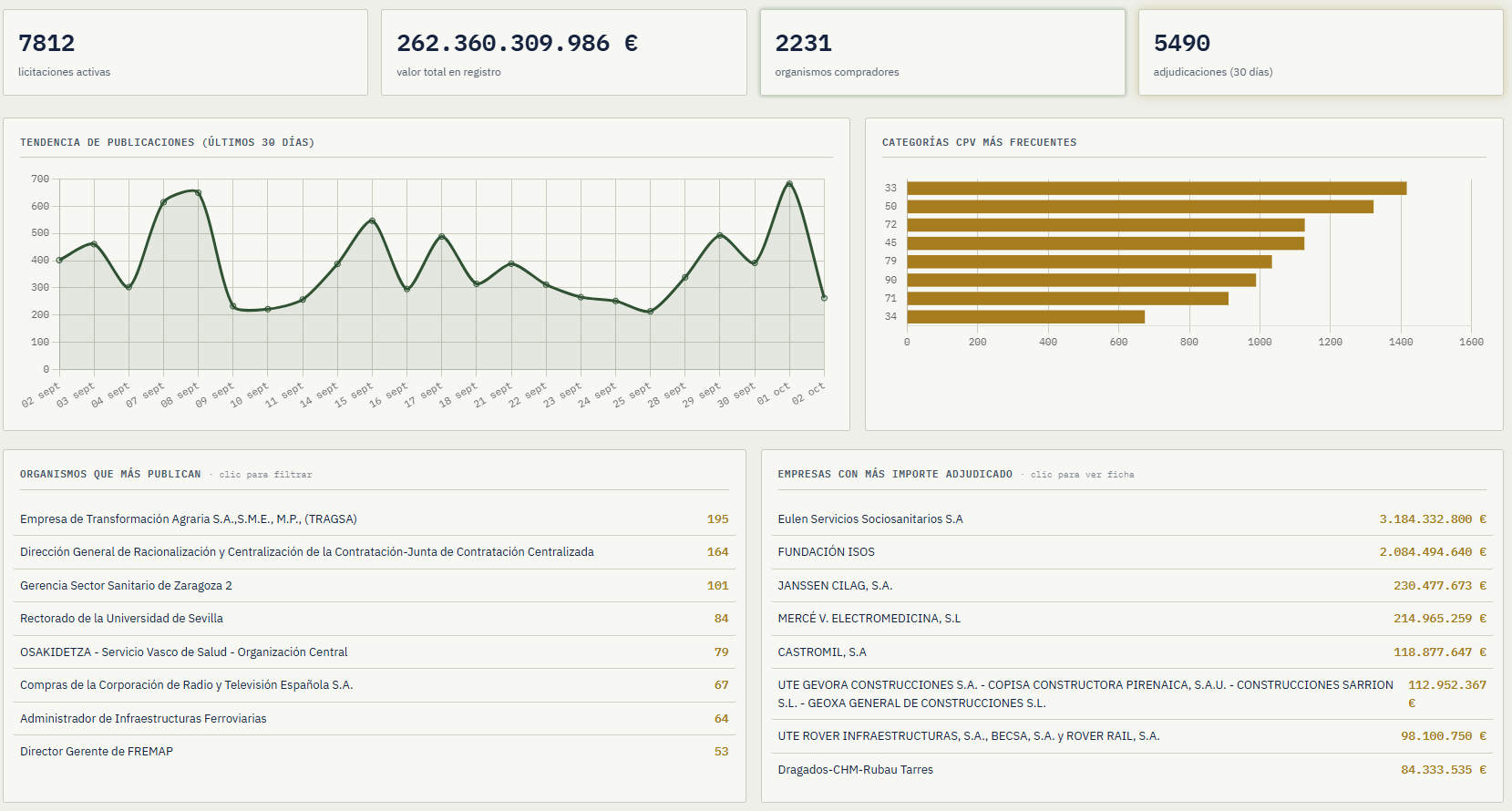Select CPV category 33 bar
This screenshot has height=811, width=1512.
click(x=1157, y=188)
